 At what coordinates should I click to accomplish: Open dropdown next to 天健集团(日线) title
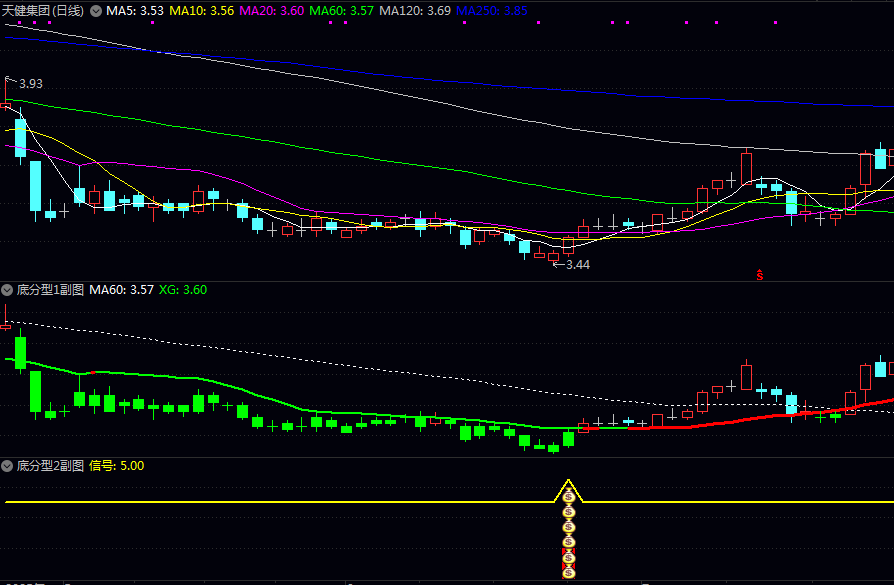tap(96, 11)
